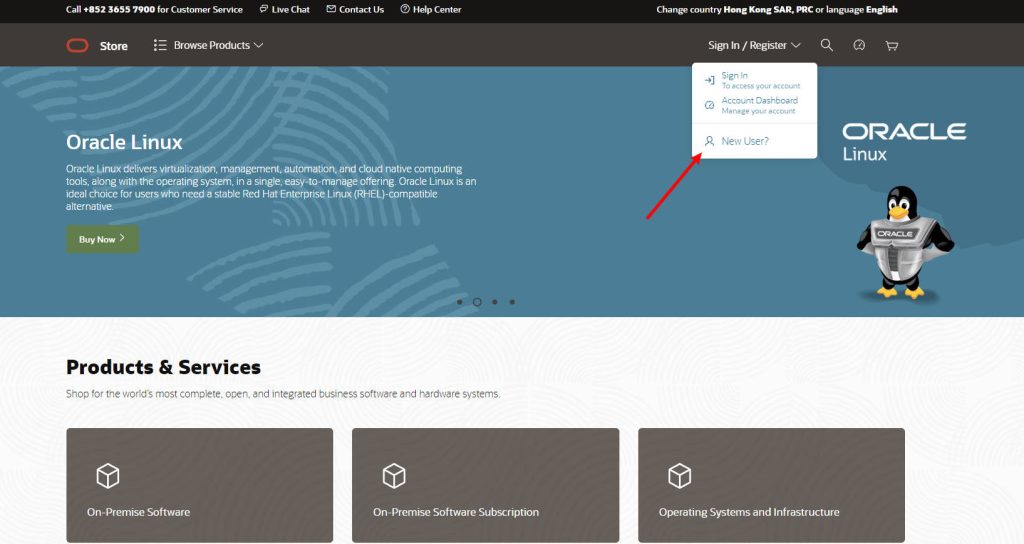Select the second carousel slide dot
This screenshot has width=1024, height=544.
(477, 302)
